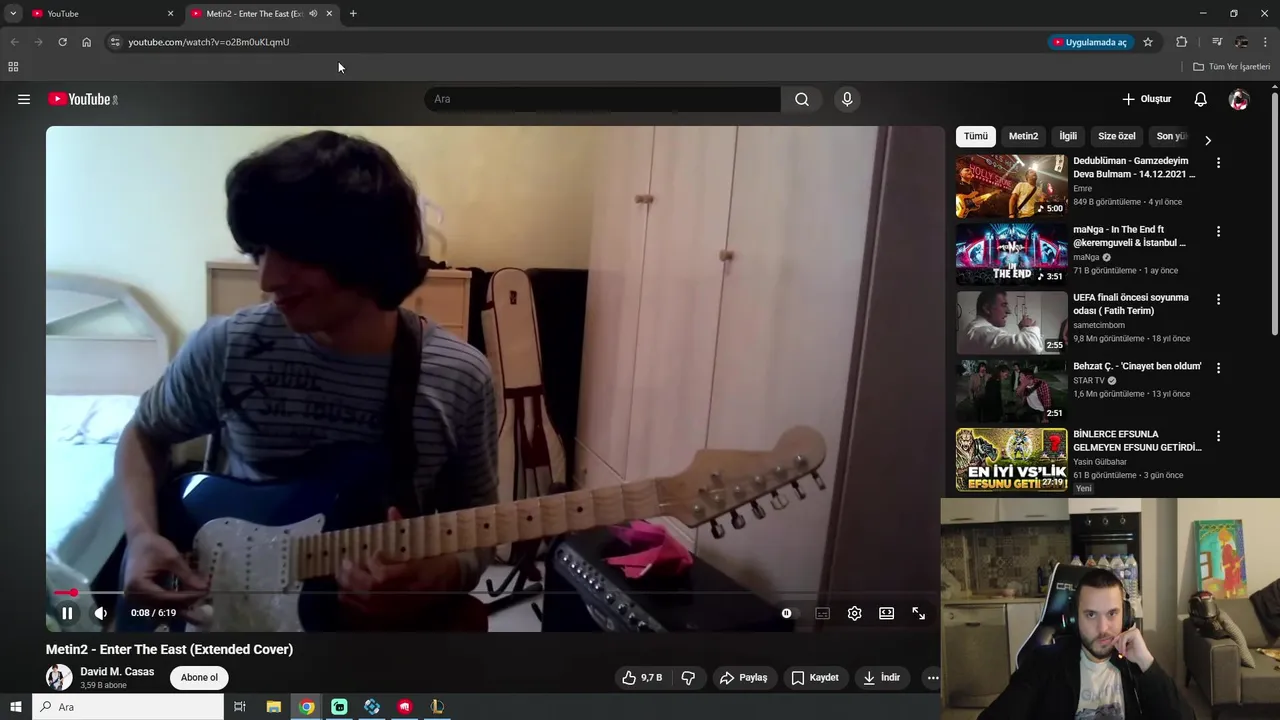The height and width of the screenshot is (720, 1280).
Task: Reload the current page
Action: coord(62,42)
